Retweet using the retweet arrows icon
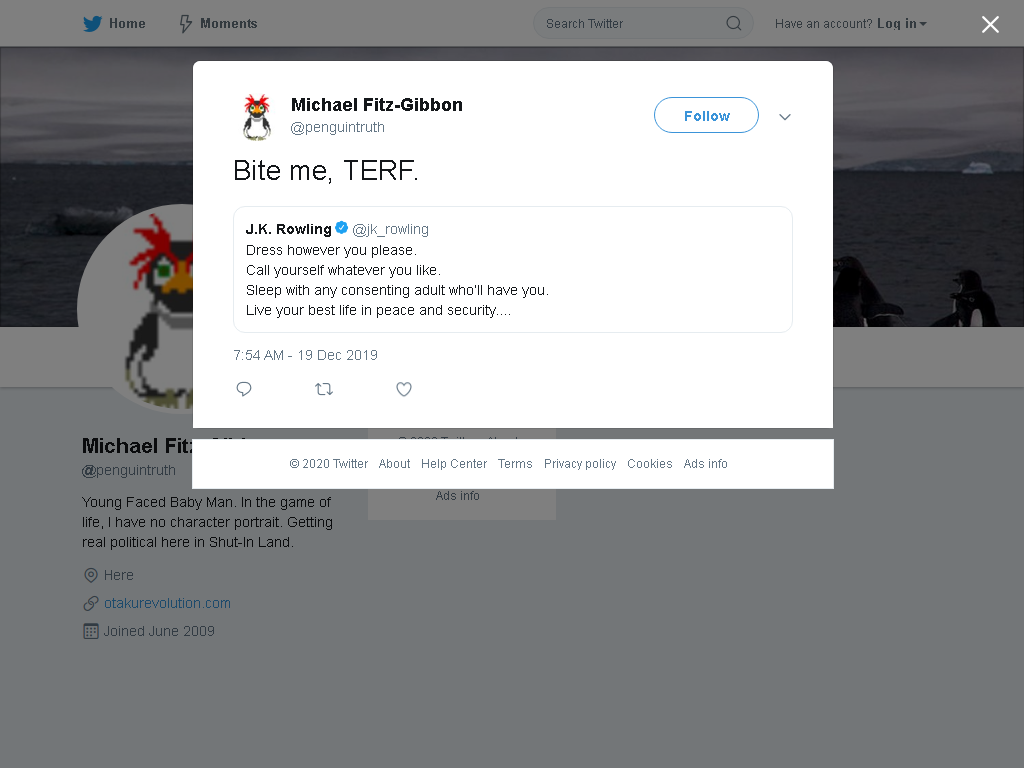This screenshot has height=768, width=1024. pos(324,389)
